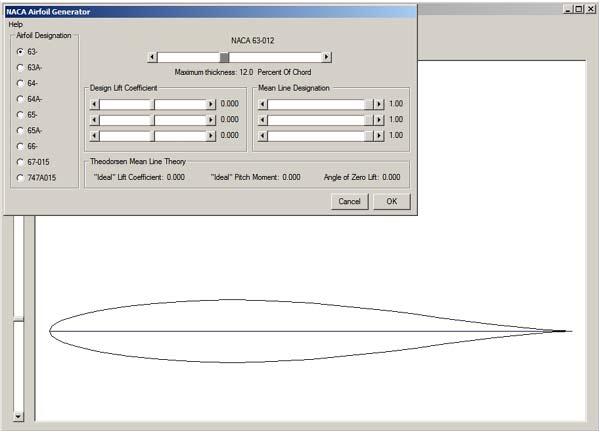This screenshot has width=600, height=432.
Task: Click left arrow of third Mean Line scrollbar
Action: [x=262, y=135]
